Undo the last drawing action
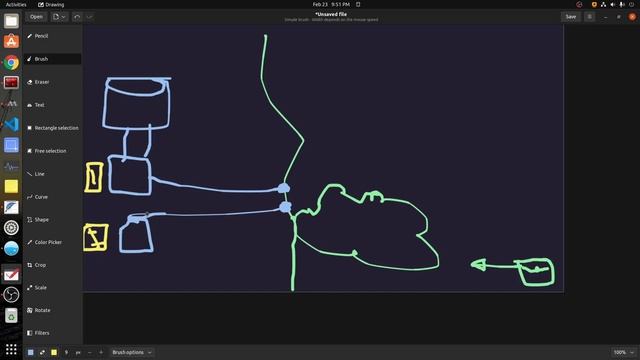 click(x=77, y=17)
